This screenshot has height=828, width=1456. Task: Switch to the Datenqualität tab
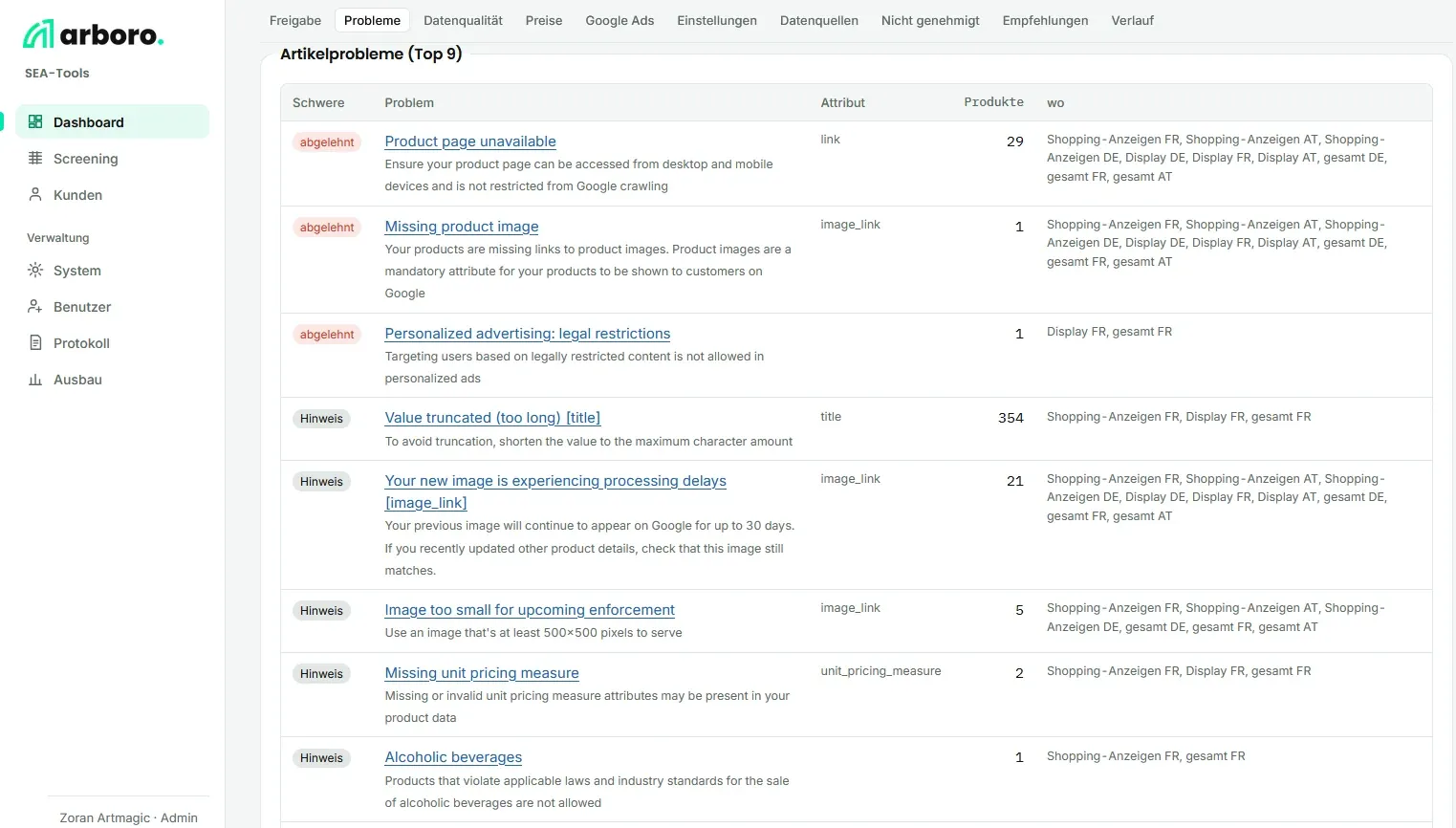pyautogui.click(x=463, y=20)
